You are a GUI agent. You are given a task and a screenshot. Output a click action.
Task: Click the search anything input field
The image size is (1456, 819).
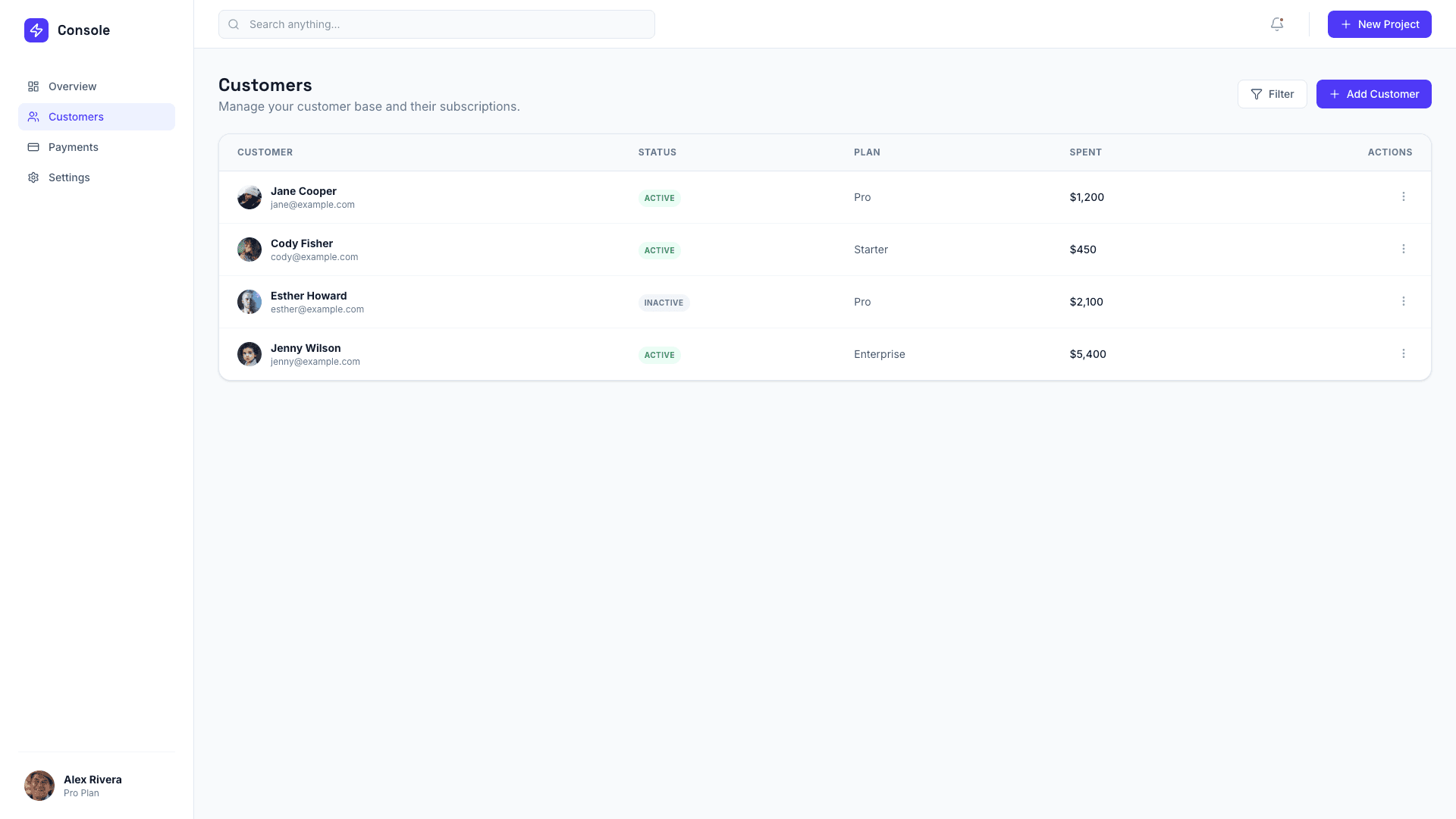pos(436,24)
